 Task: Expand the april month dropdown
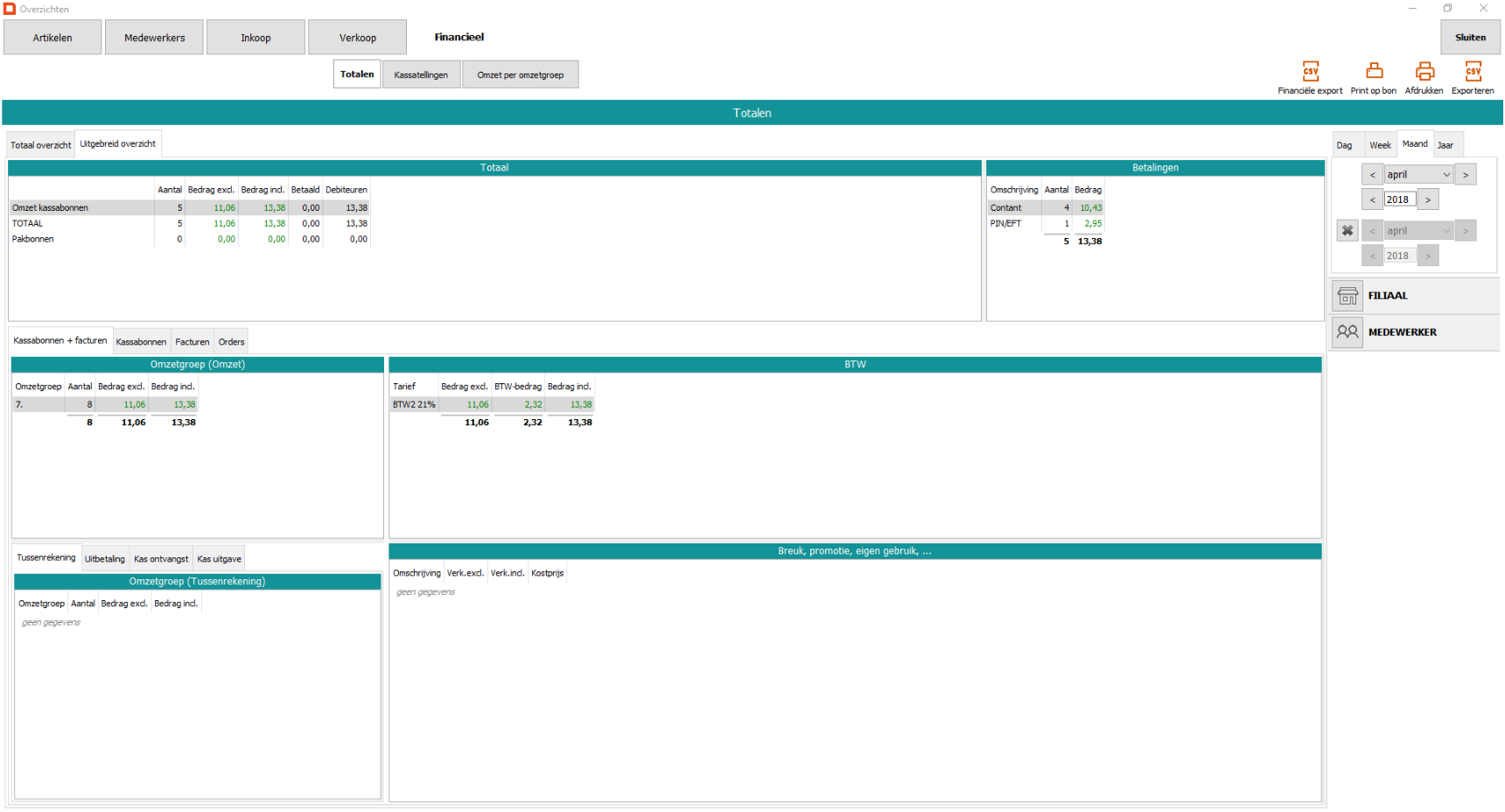point(1446,175)
